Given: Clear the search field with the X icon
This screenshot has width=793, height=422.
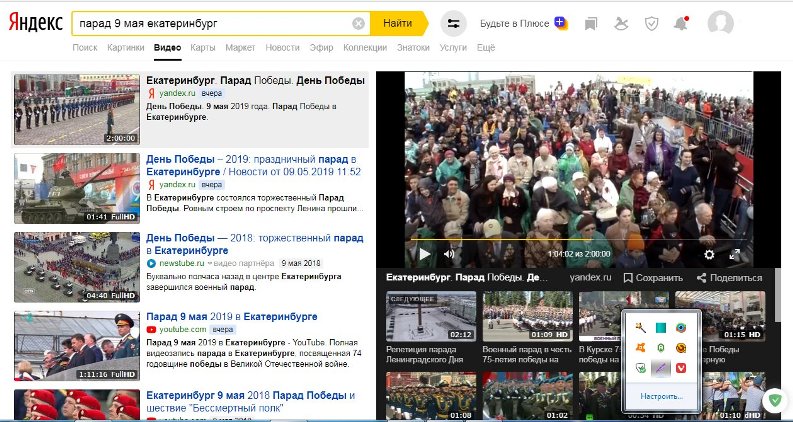Looking at the screenshot, I should (359, 22).
